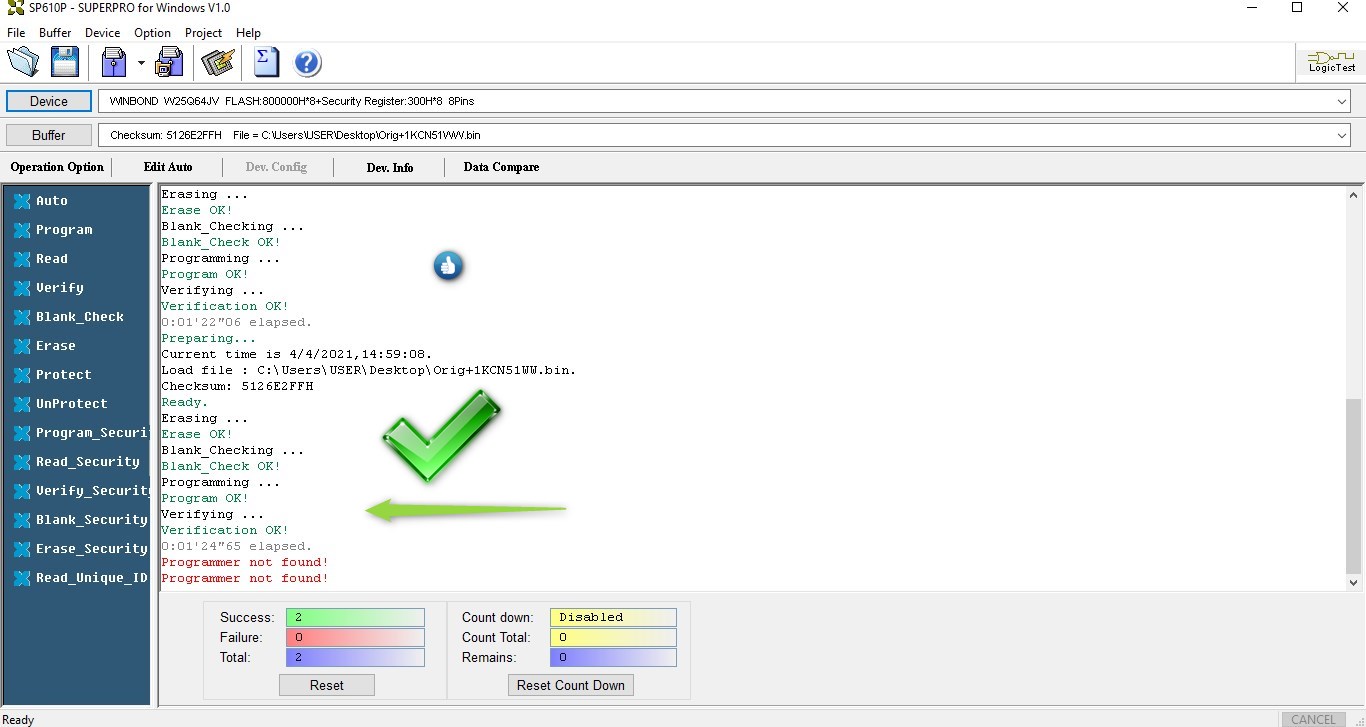Open the Edit Auto tab
This screenshot has width=1366, height=727.
168,167
